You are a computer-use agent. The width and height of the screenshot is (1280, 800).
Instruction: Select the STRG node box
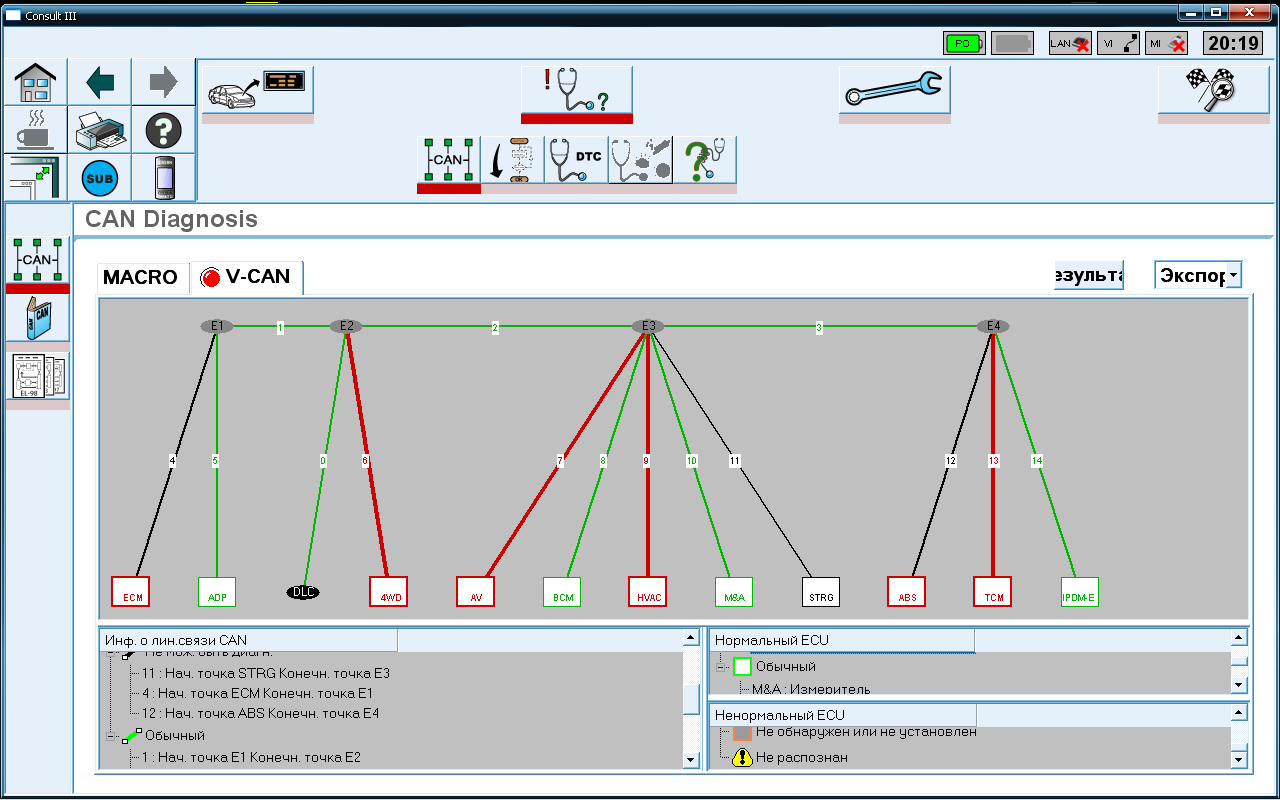(820, 591)
